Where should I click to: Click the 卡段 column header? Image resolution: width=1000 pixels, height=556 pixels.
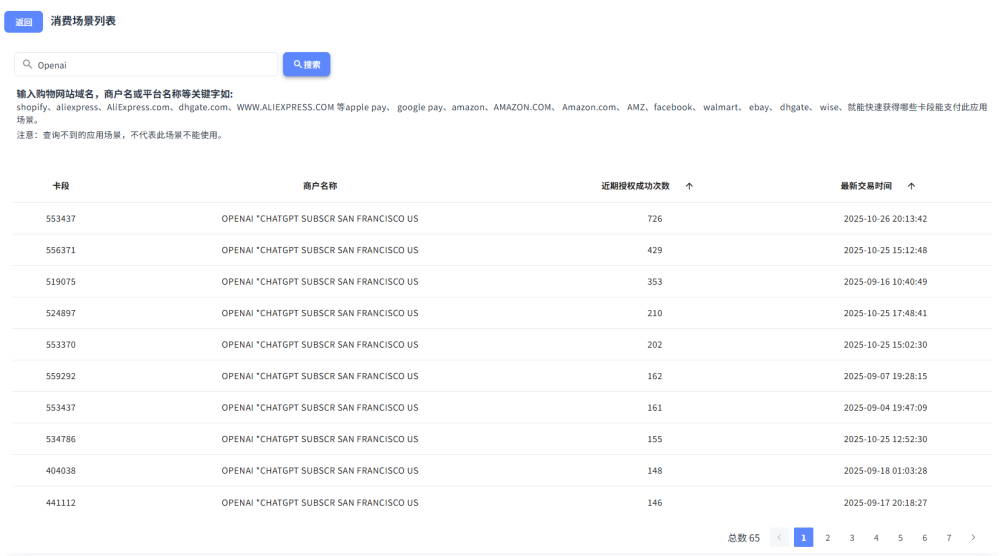(x=61, y=186)
